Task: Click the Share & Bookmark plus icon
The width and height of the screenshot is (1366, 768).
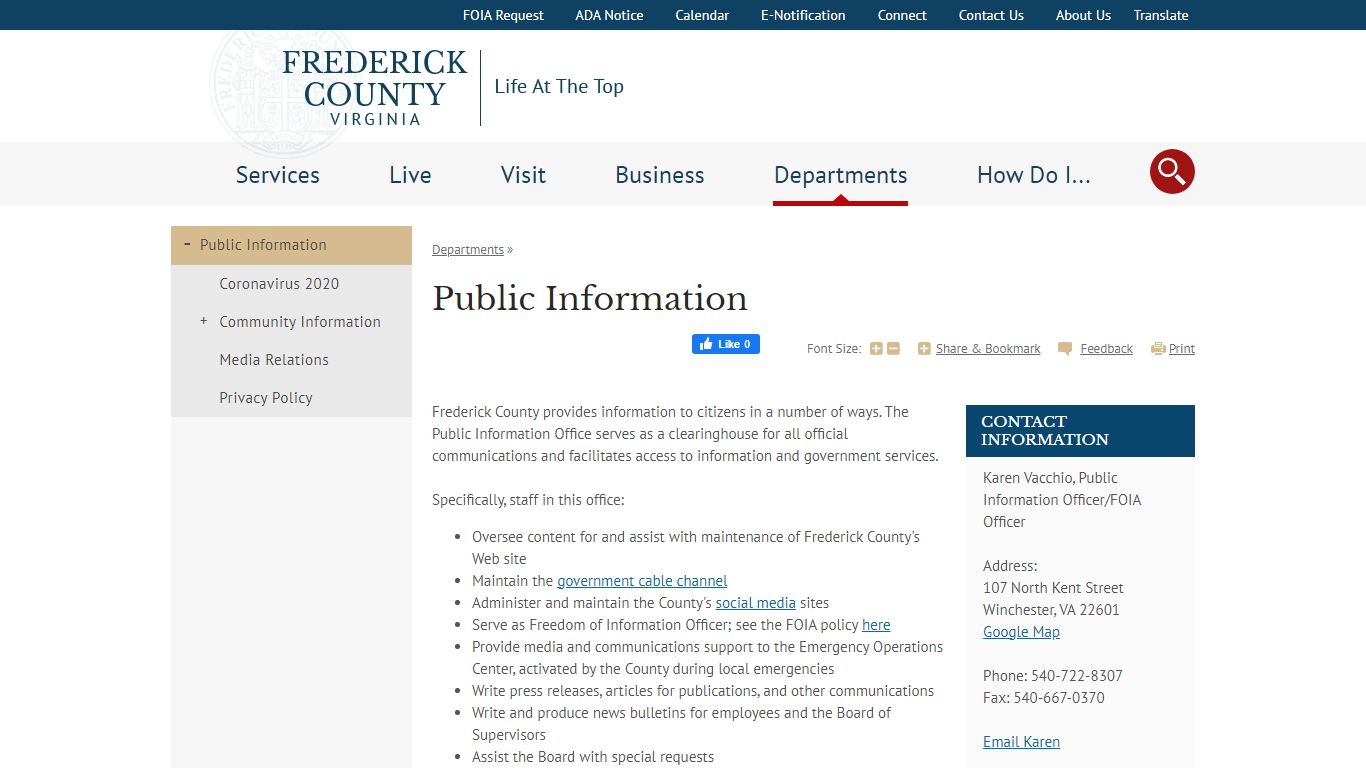Action: 924,349
